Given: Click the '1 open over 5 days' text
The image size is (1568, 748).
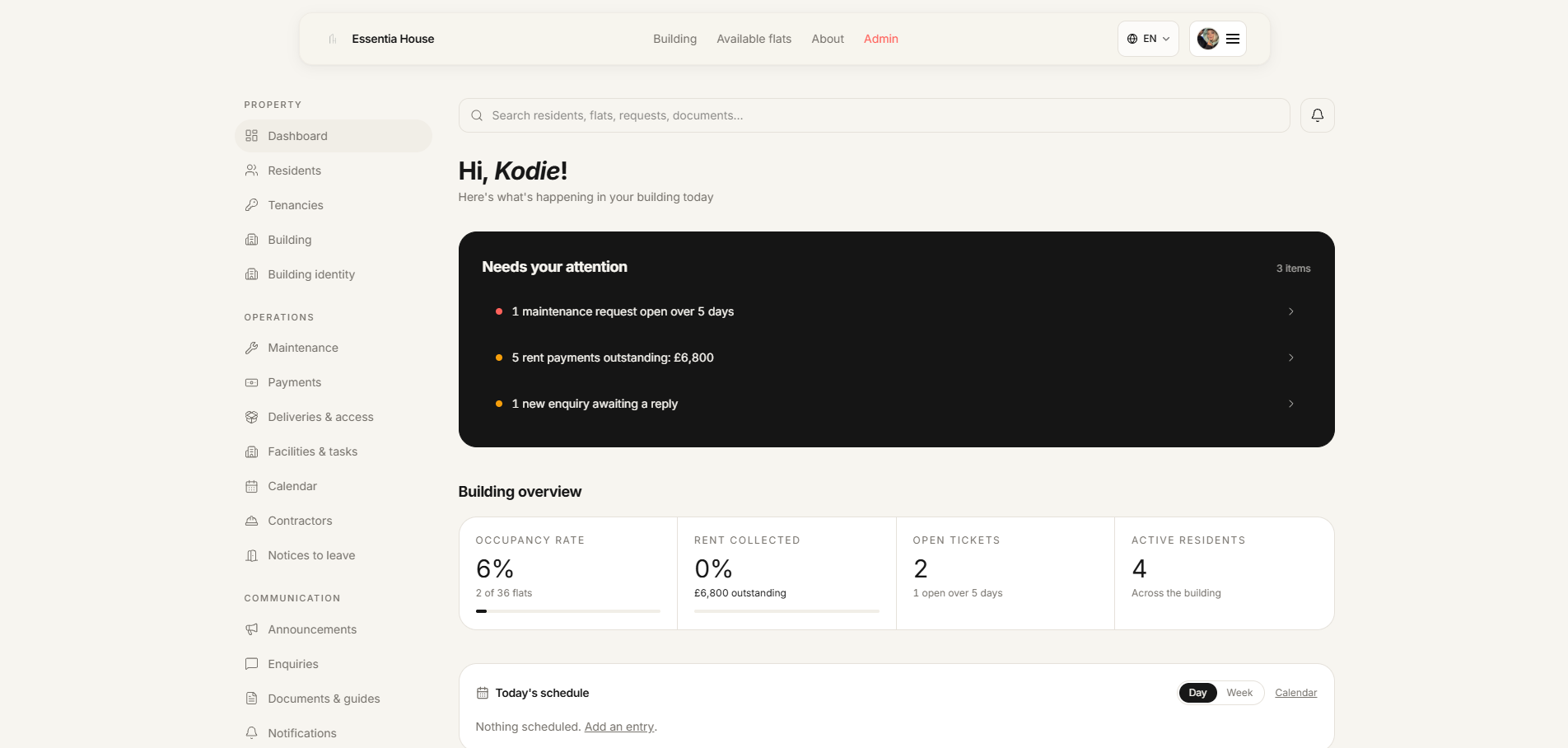Looking at the screenshot, I should (x=958, y=593).
